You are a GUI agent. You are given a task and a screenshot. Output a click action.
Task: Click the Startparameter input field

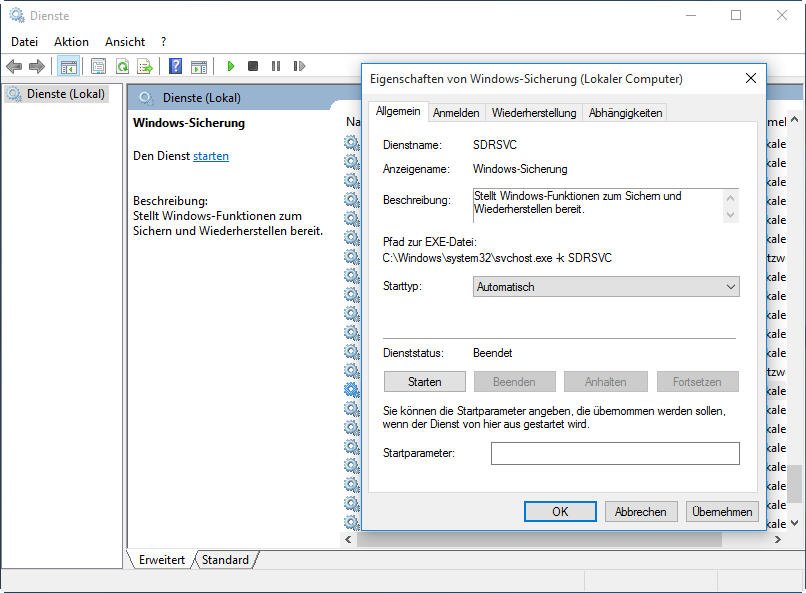click(x=615, y=454)
